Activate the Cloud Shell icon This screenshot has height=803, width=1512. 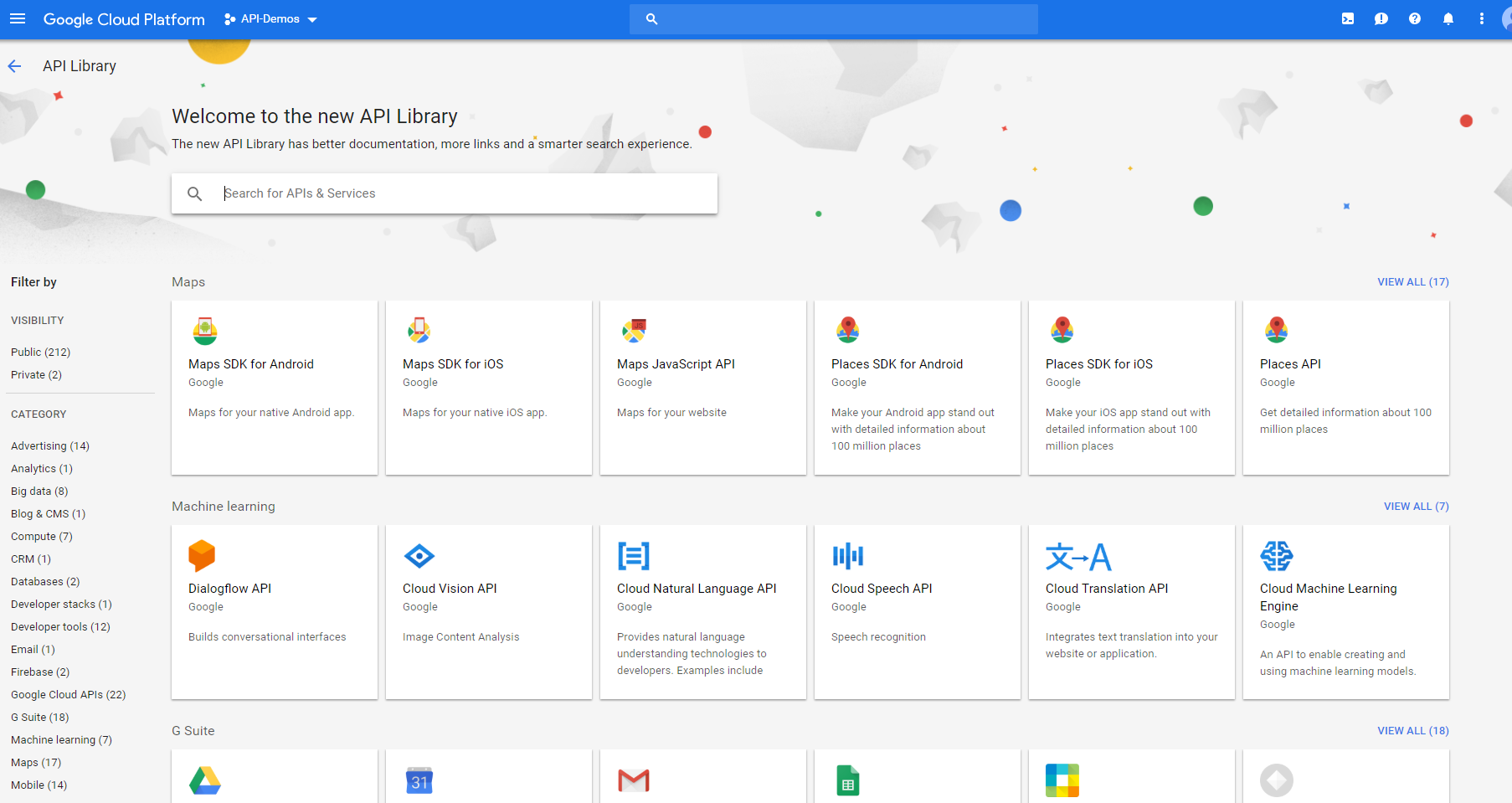[x=1348, y=18]
